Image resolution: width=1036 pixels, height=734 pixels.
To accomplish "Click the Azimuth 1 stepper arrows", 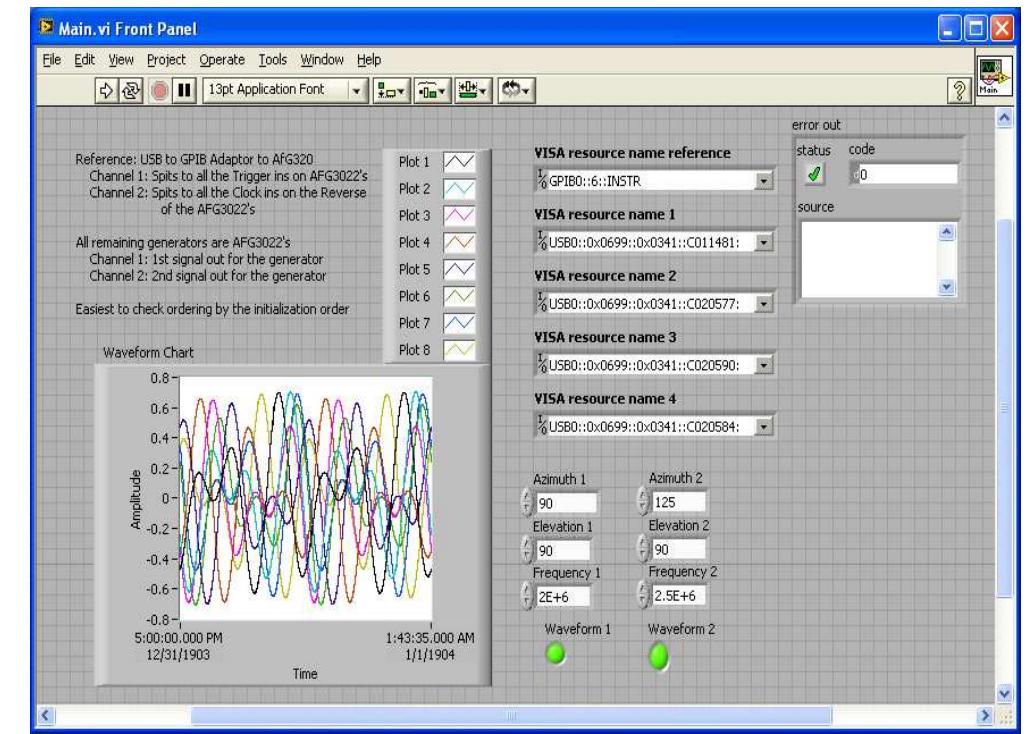I will tap(527, 502).
